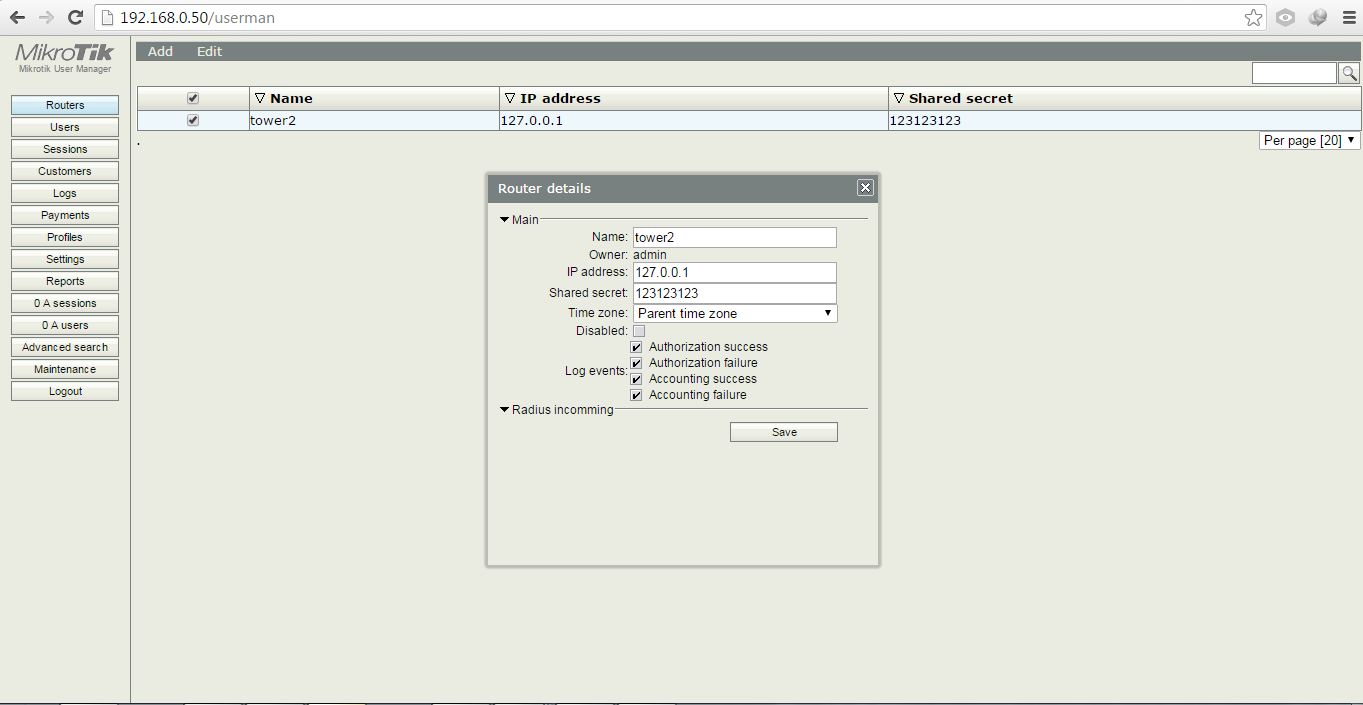The width and height of the screenshot is (1363, 705).
Task: Open the Payments section
Action: [65, 215]
